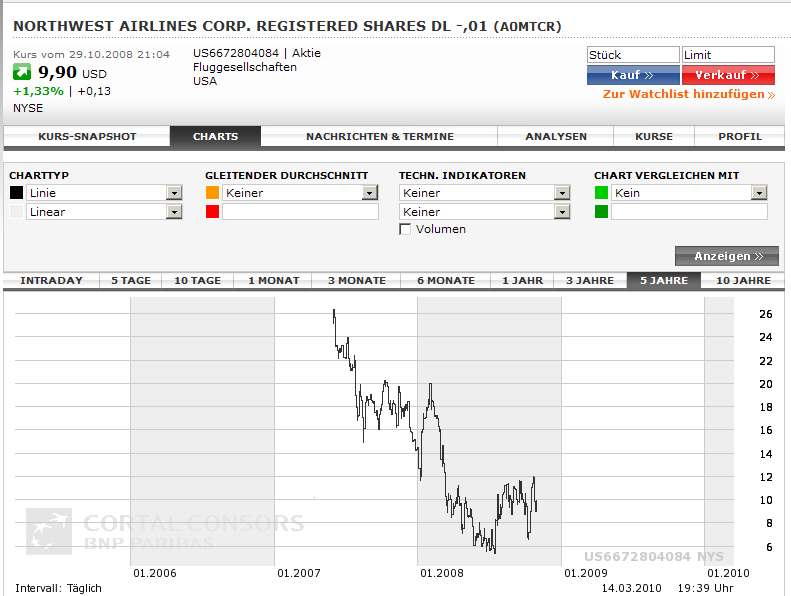791x596 pixels.
Task: Click the price value 9,90
Action: click(58, 72)
